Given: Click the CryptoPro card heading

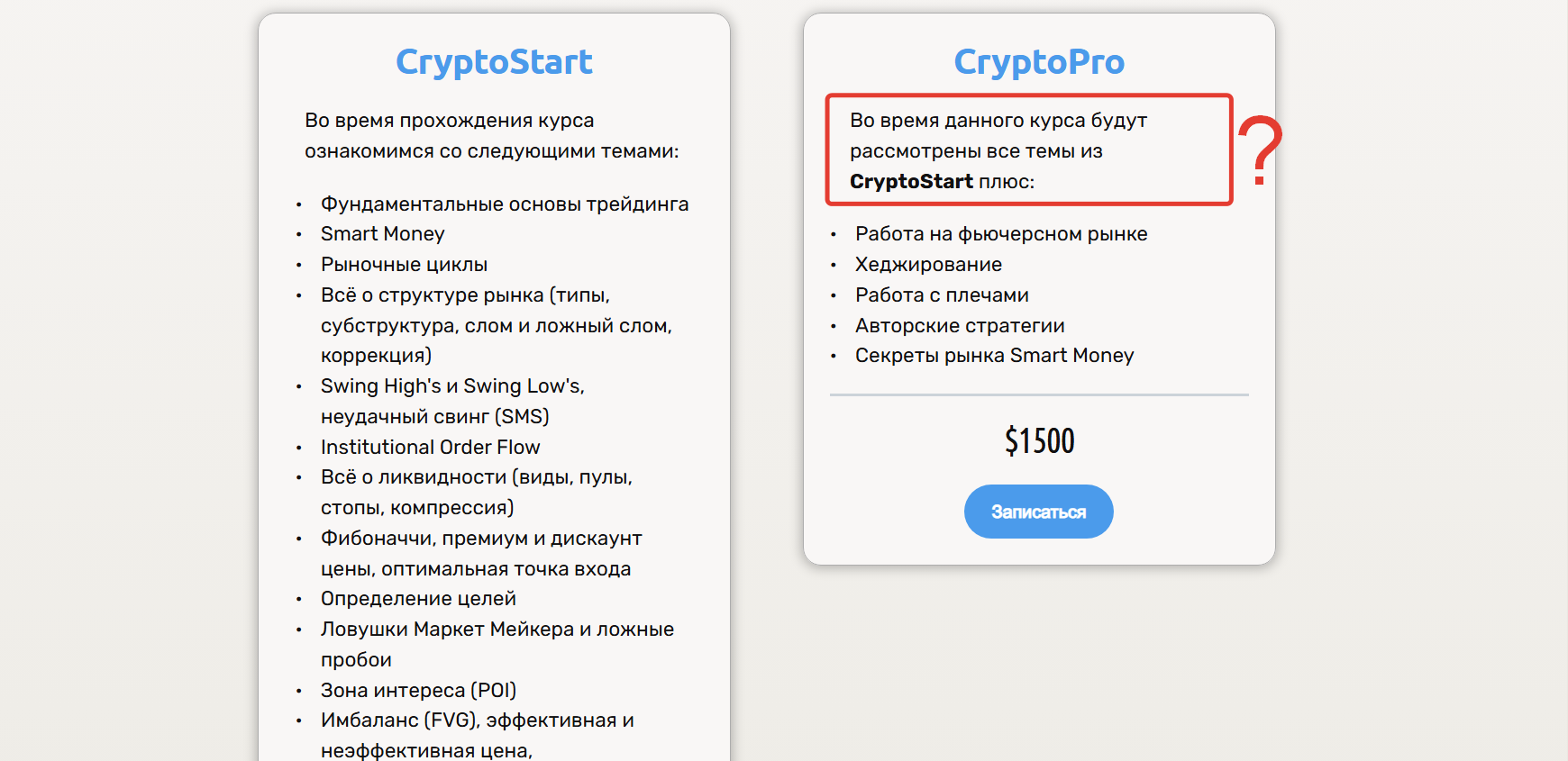Looking at the screenshot, I should [1039, 62].
